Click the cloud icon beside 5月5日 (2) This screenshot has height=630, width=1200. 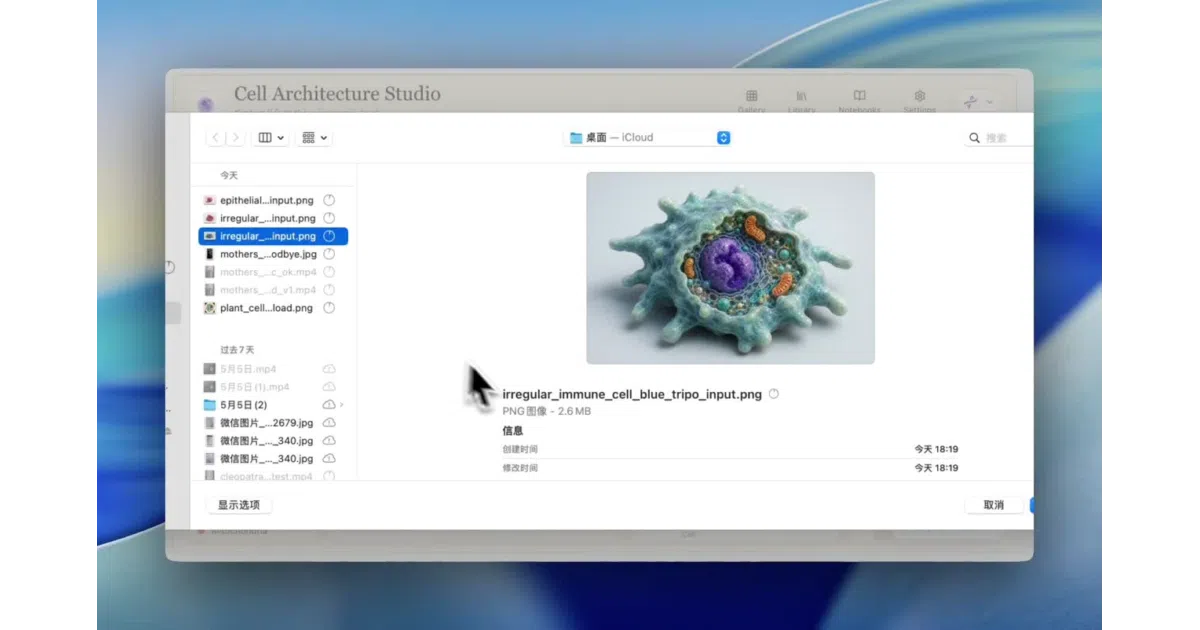coord(328,404)
